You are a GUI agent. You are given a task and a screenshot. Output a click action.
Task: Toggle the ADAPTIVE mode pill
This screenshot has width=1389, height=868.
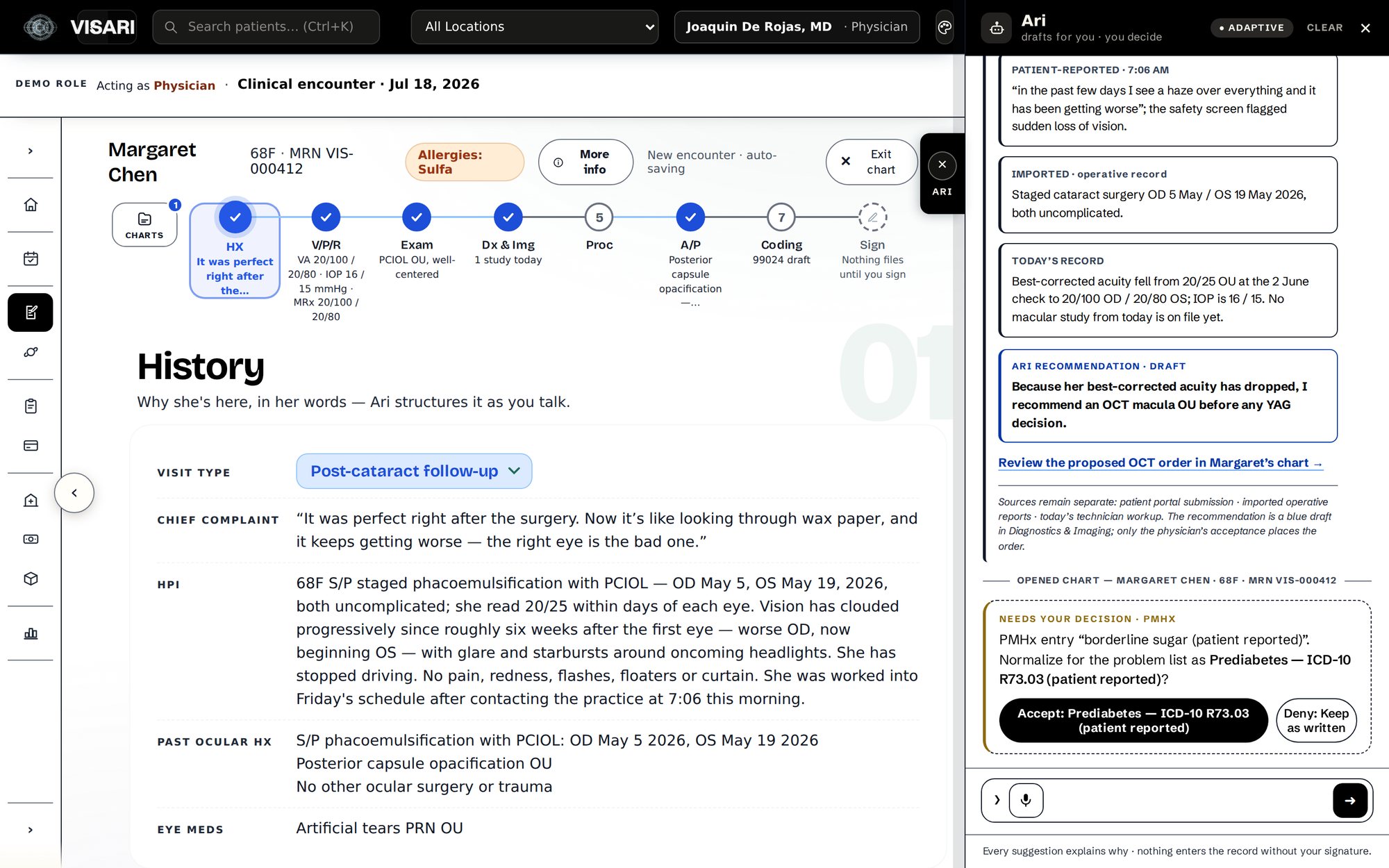1252,28
